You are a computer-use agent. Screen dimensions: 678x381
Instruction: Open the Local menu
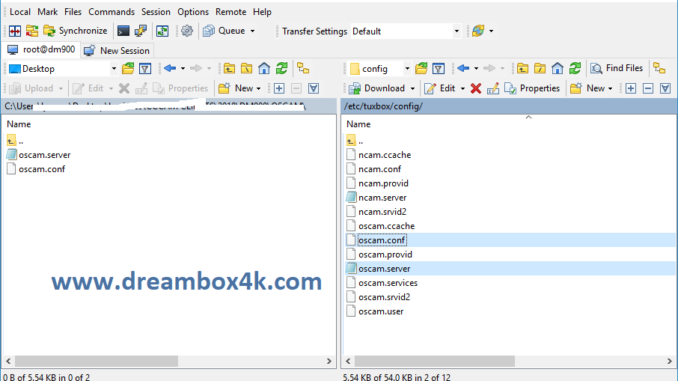tap(20, 12)
